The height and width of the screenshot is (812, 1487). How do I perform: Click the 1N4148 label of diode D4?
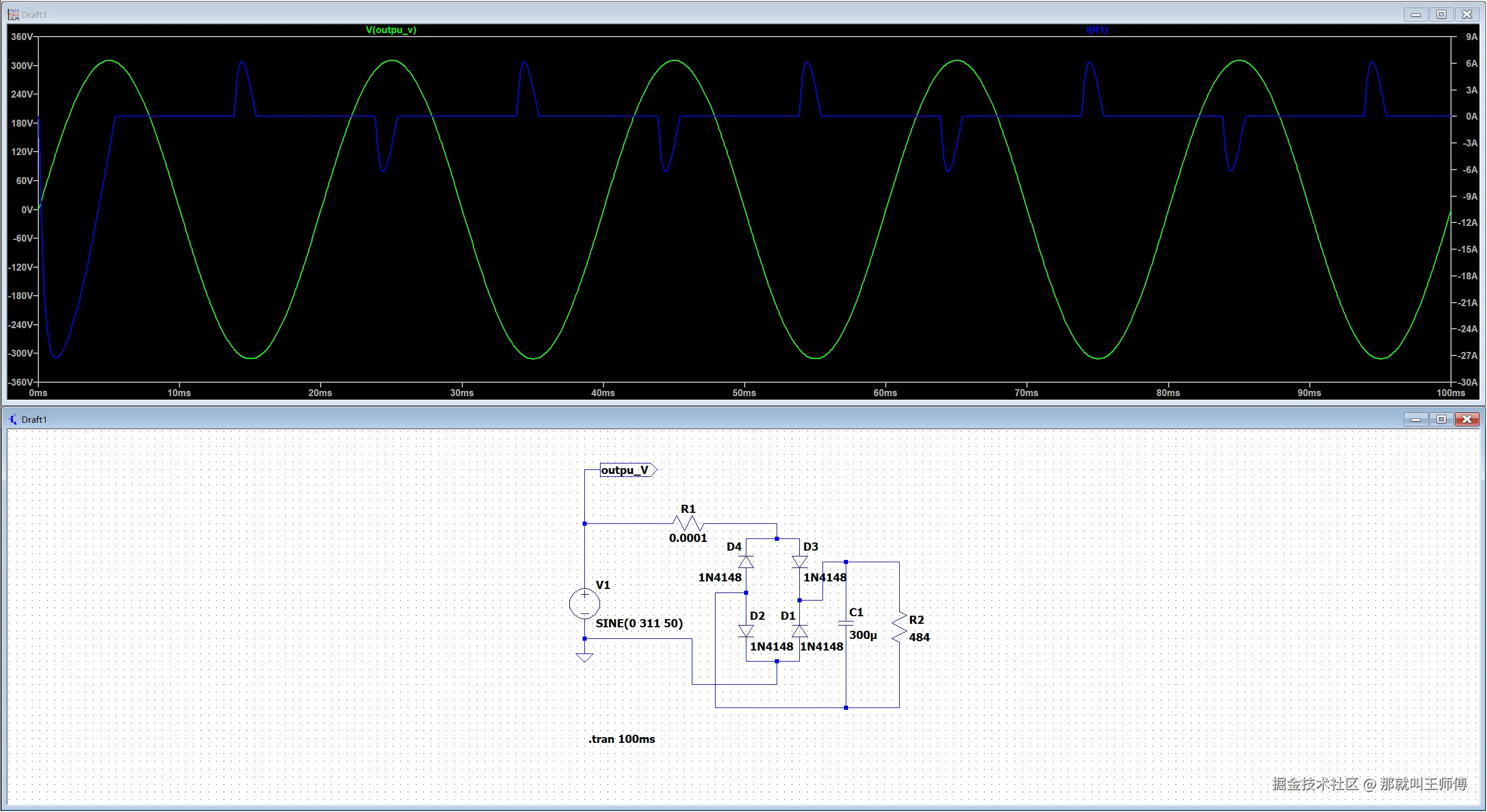click(720, 577)
